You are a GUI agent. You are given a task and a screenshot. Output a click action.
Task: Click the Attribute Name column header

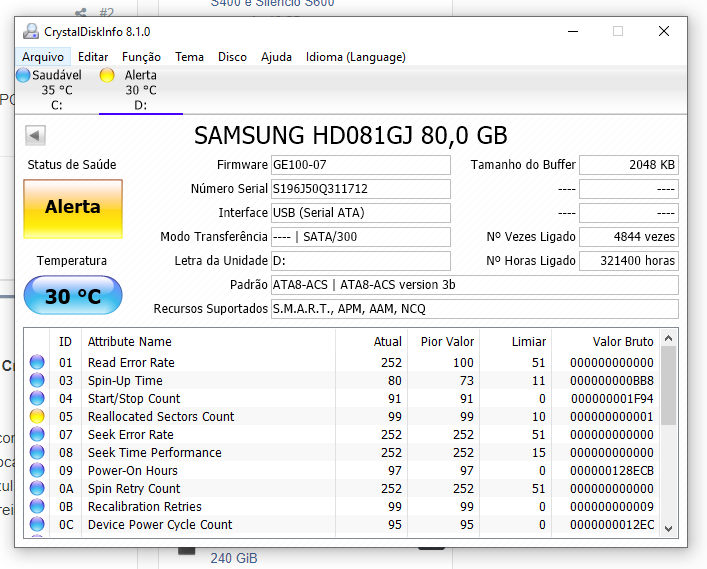click(130, 342)
